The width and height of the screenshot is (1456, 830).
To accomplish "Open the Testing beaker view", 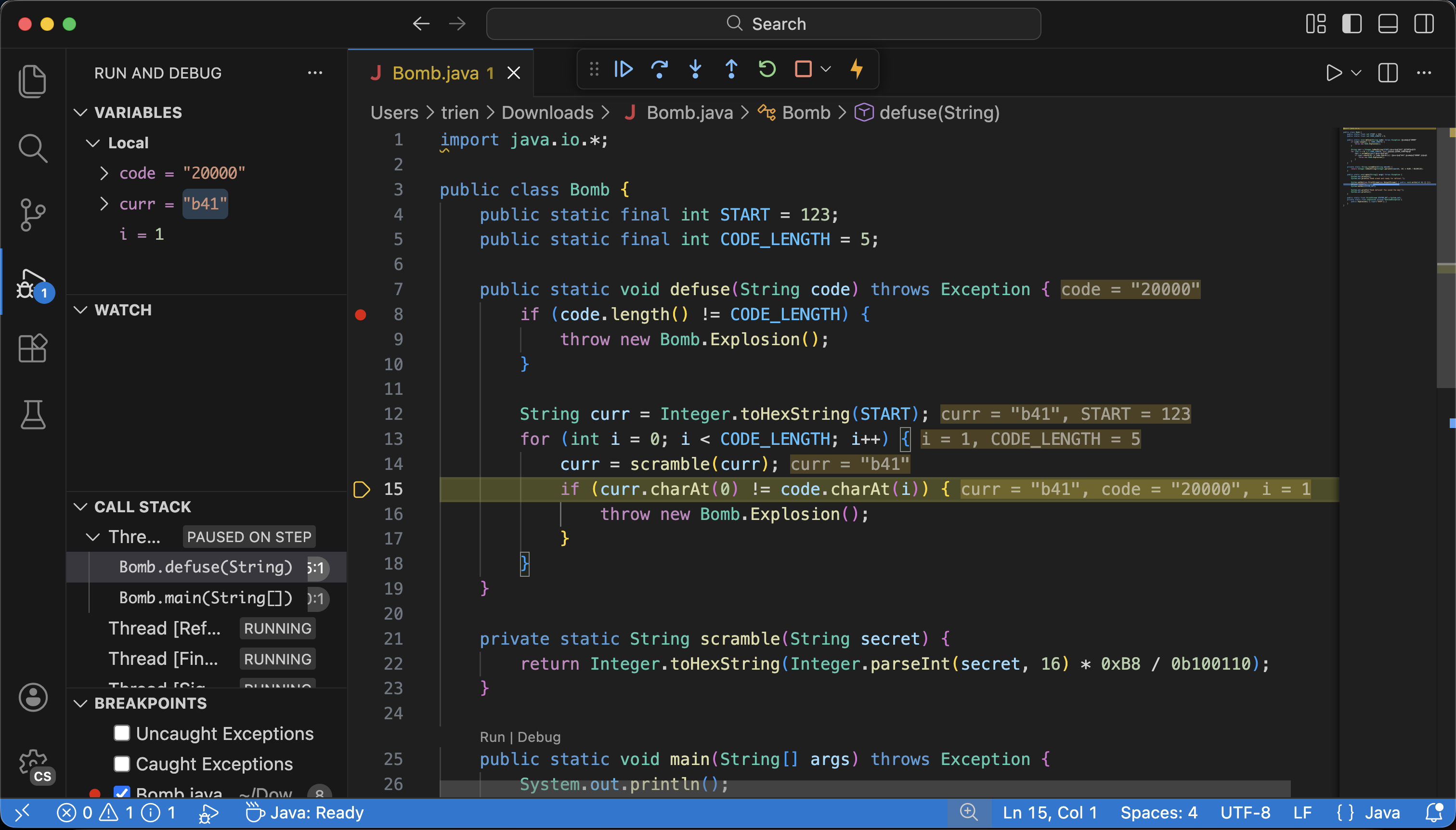I will (32, 415).
